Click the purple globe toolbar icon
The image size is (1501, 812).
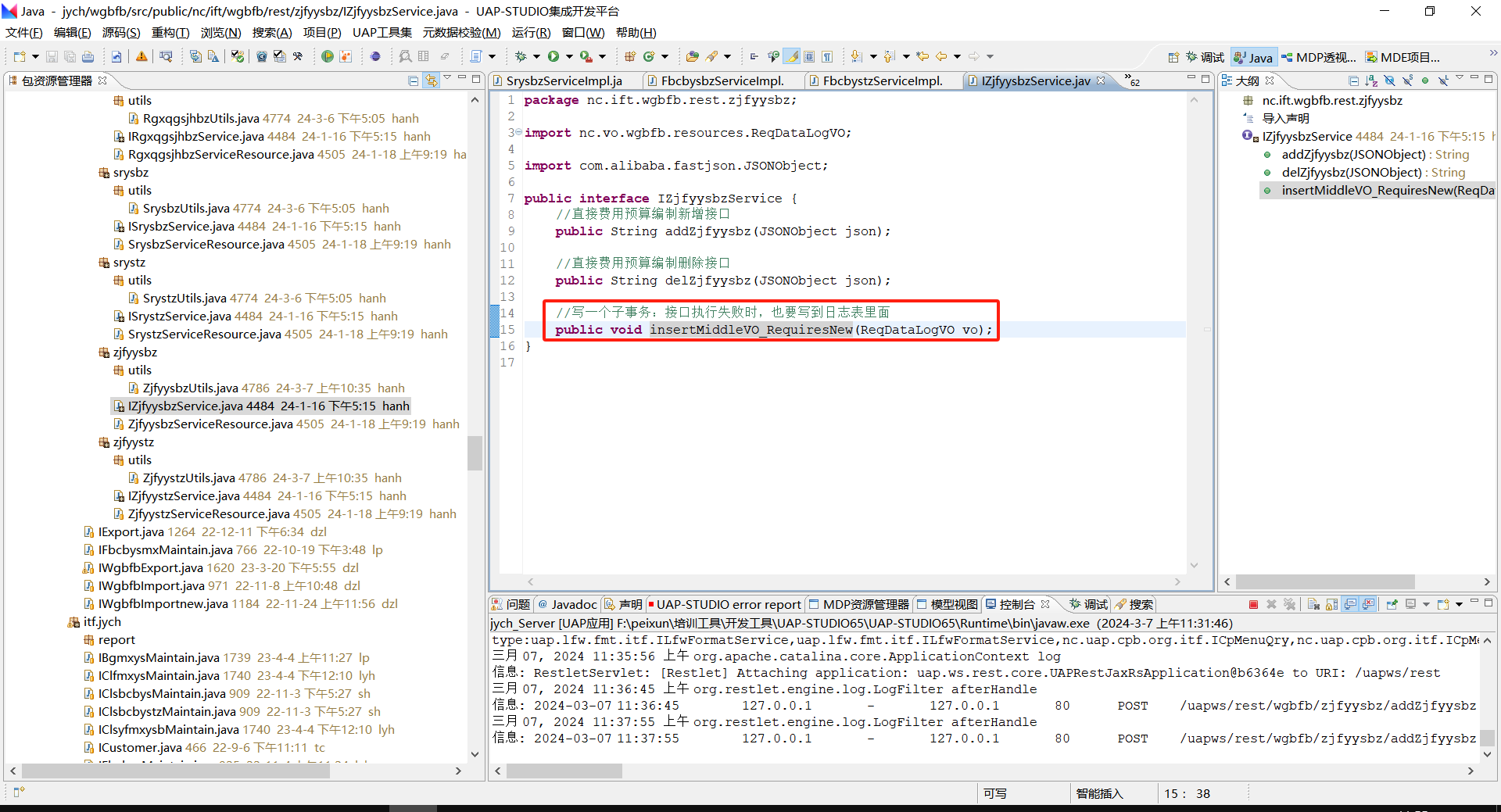[375, 56]
